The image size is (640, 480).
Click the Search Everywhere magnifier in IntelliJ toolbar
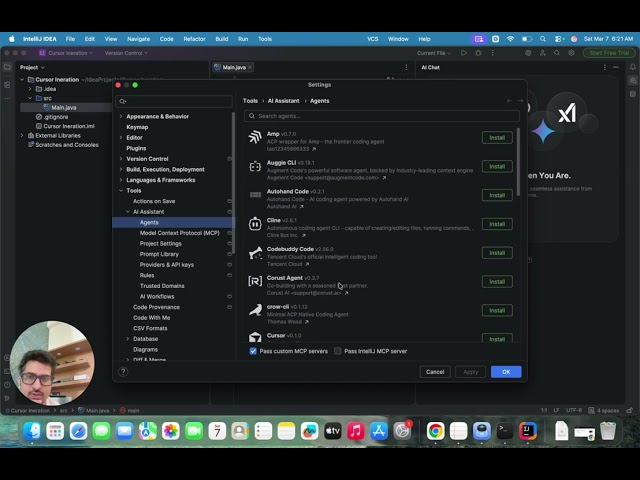coord(557,53)
